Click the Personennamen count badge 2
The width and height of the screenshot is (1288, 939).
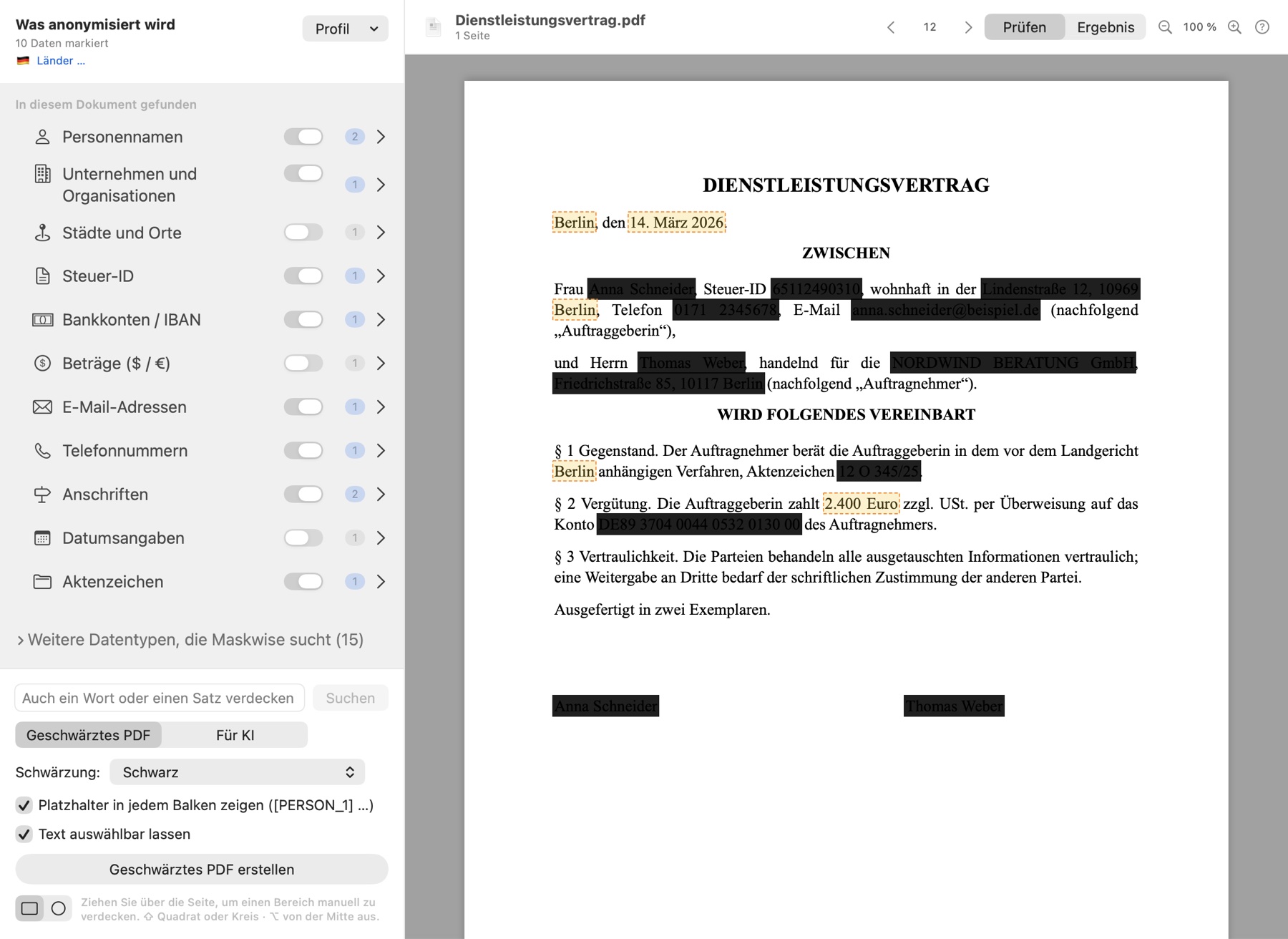(355, 137)
